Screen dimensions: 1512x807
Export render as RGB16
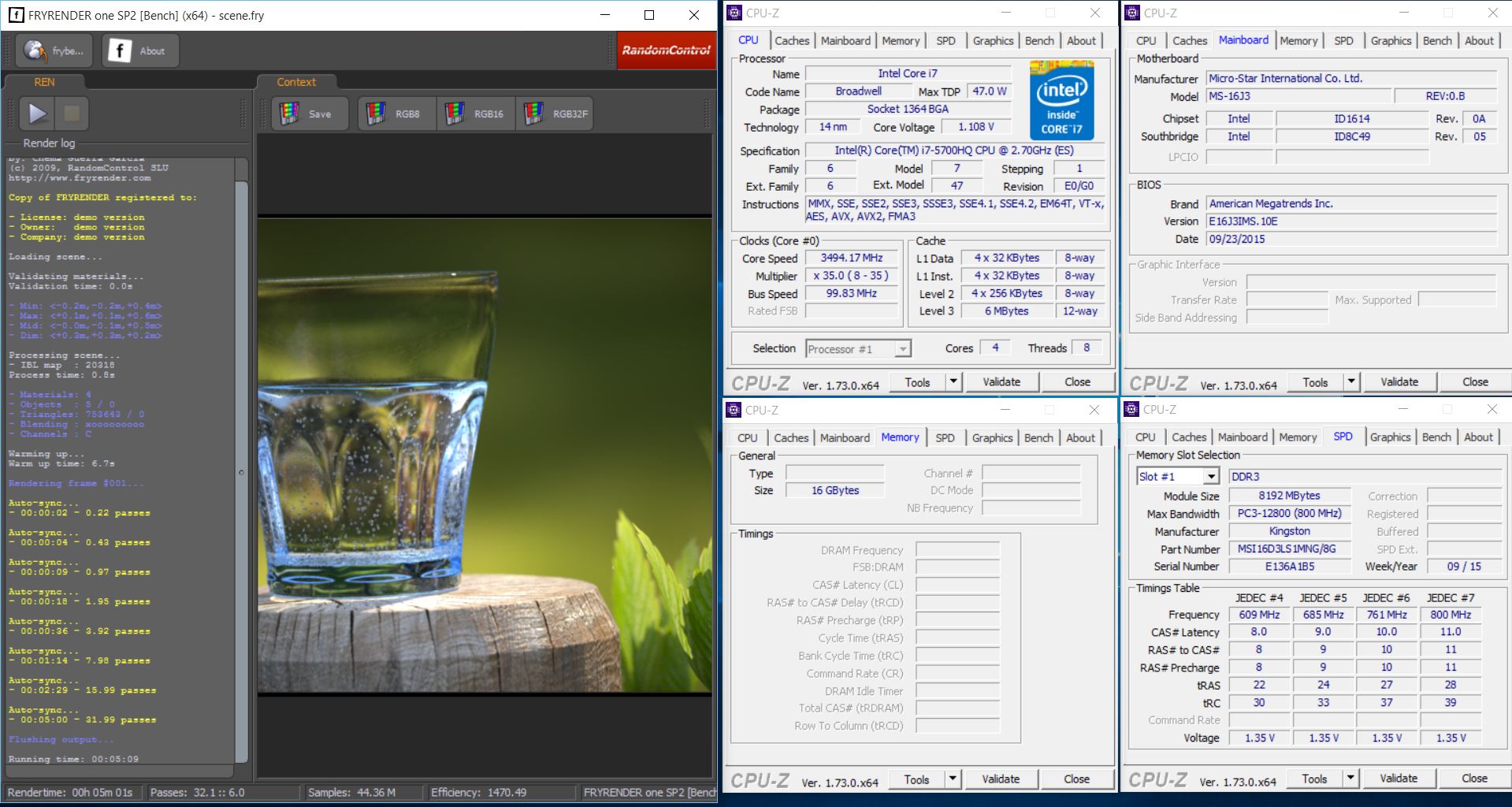(476, 113)
